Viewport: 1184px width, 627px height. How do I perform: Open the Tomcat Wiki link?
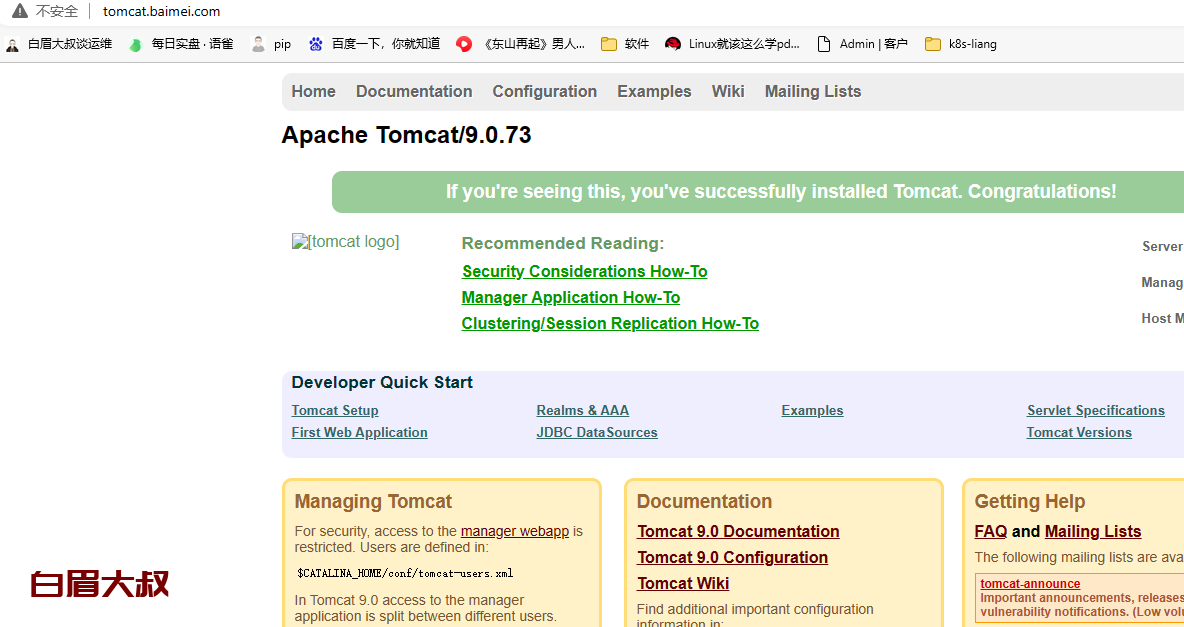(683, 583)
